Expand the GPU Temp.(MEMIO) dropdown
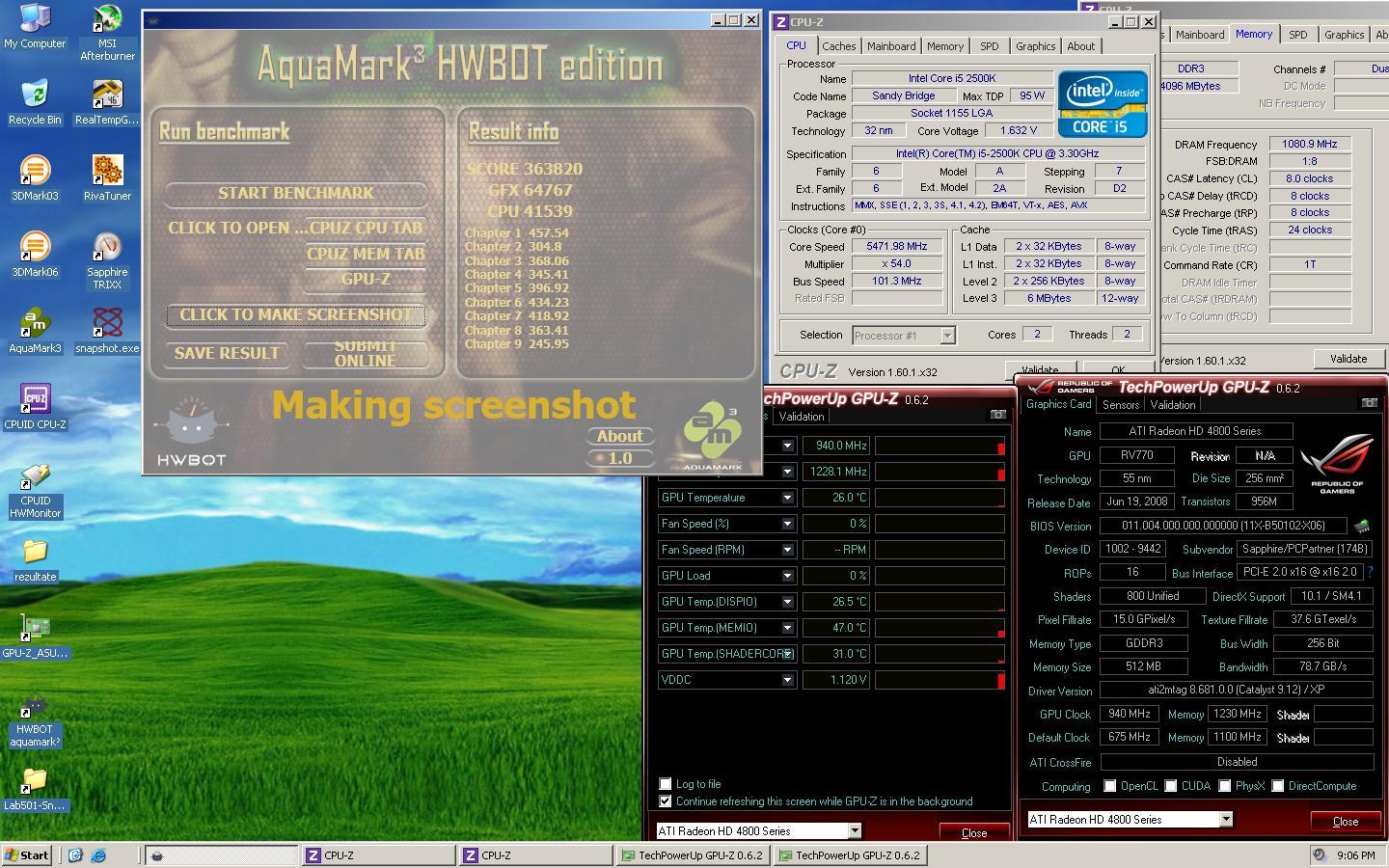 787,628
